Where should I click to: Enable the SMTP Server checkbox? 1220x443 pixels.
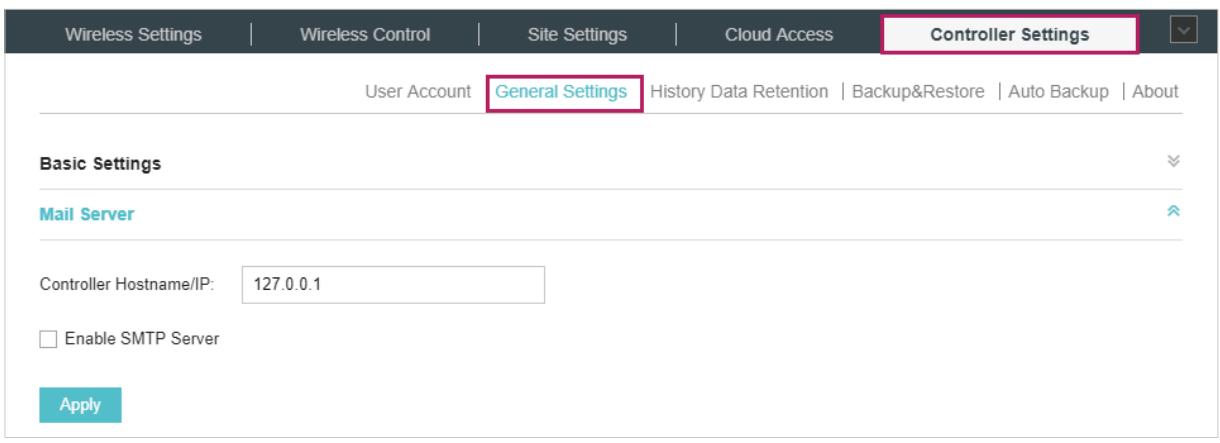(48, 339)
